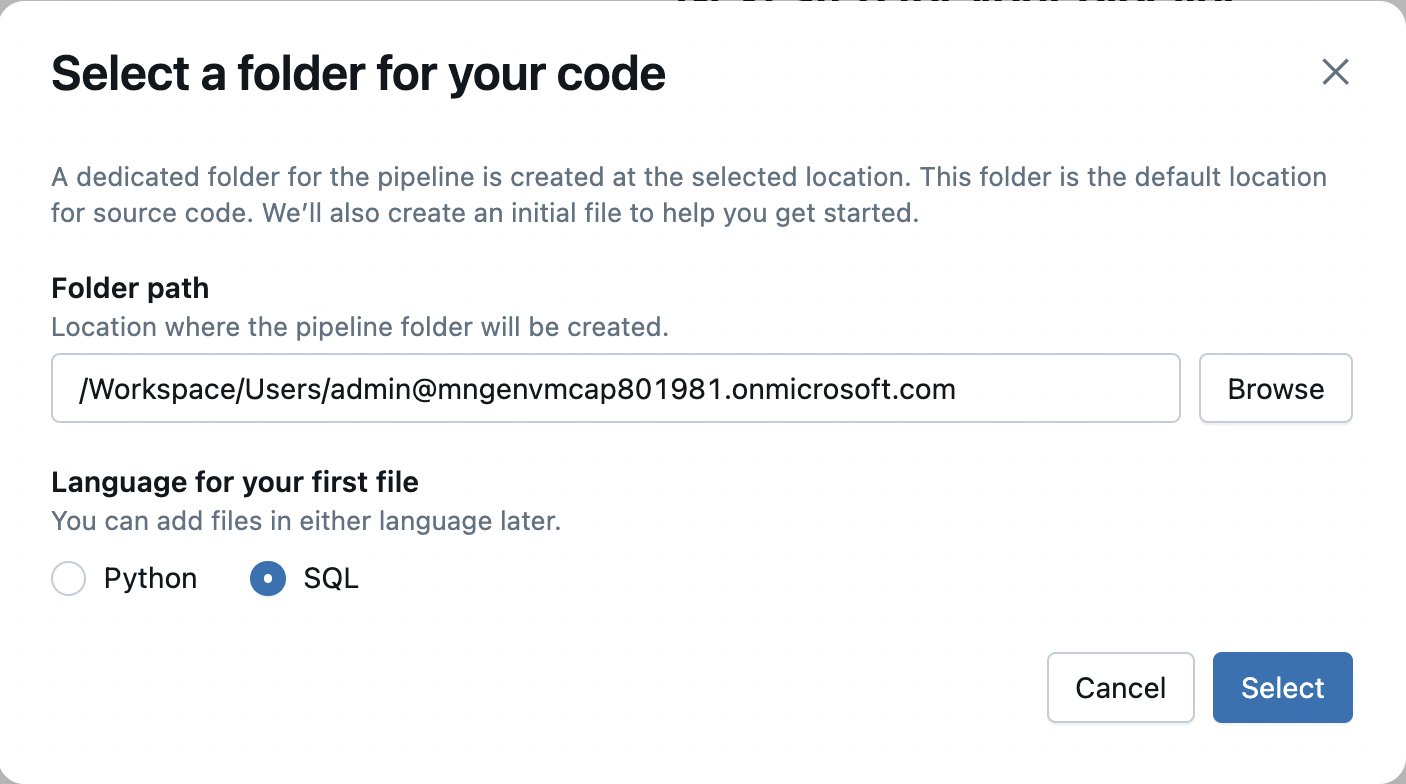Confirm folder choice with the Select button
The image size is (1406, 784).
[1282, 687]
